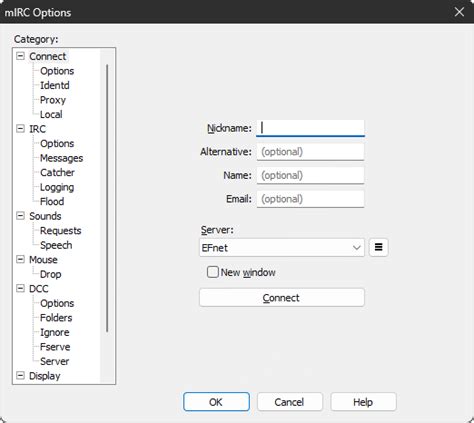Screen dimensions: 474x423
Task: Open the Catcher settings
Action: [x=57, y=173]
